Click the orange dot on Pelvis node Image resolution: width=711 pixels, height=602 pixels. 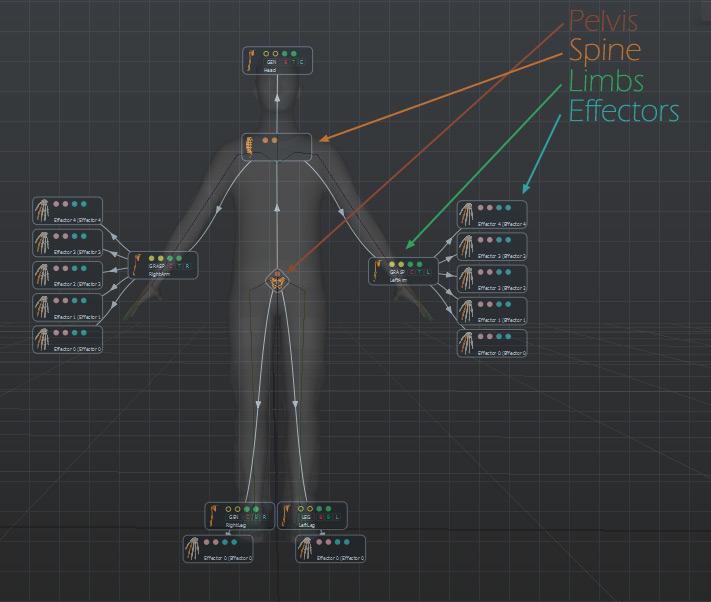click(277, 274)
